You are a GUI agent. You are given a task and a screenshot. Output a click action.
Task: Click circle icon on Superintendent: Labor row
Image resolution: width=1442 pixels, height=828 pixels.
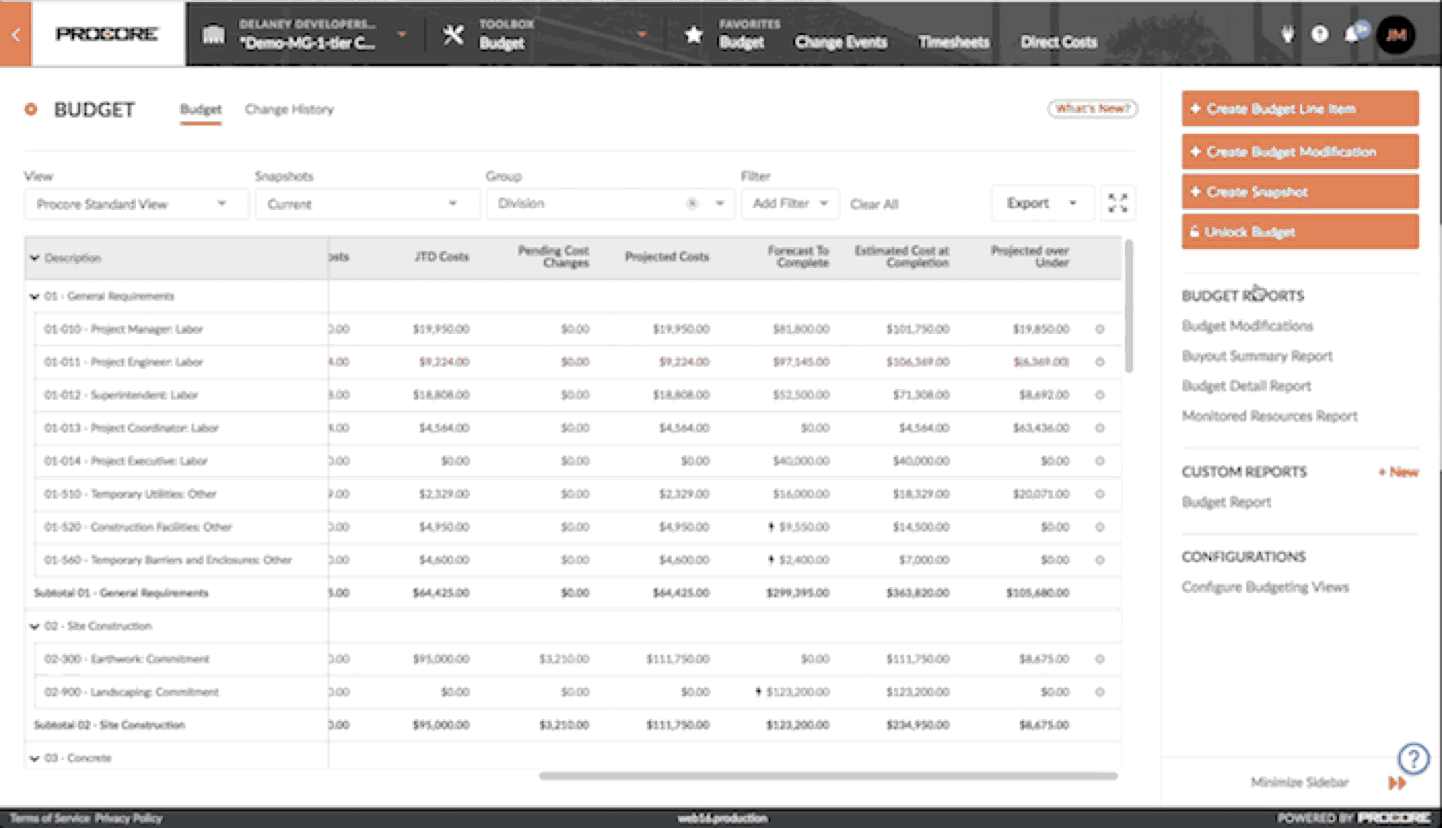[1100, 395]
